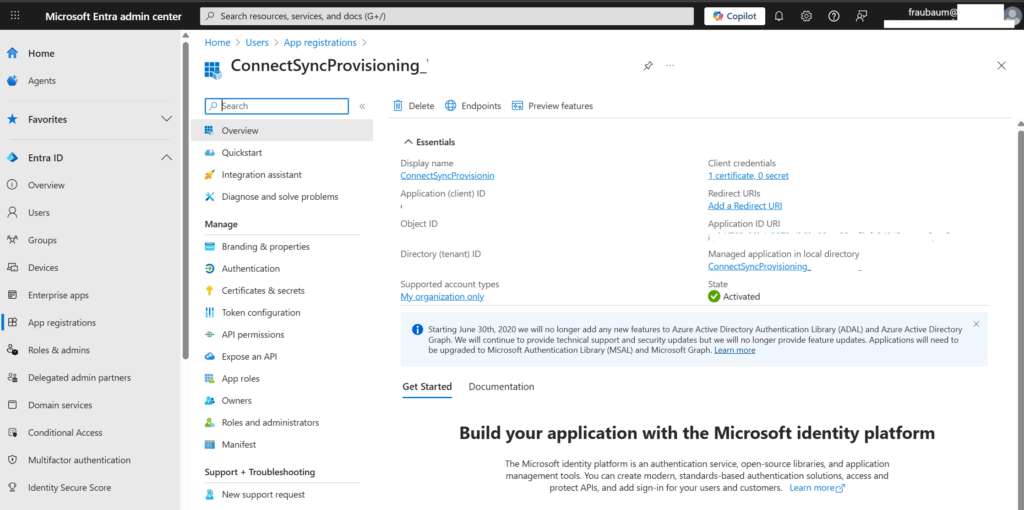Open Preview features in the command bar
This screenshot has height=510, width=1024.
click(x=552, y=106)
